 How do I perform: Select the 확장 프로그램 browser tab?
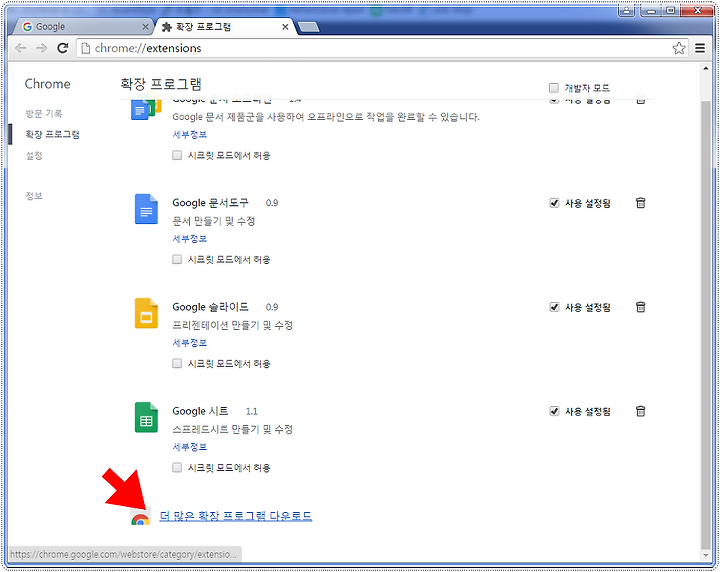(225, 27)
